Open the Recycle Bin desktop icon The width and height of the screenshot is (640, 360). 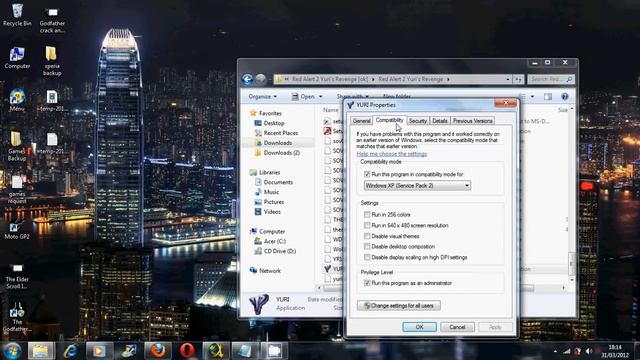[x=17, y=15]
